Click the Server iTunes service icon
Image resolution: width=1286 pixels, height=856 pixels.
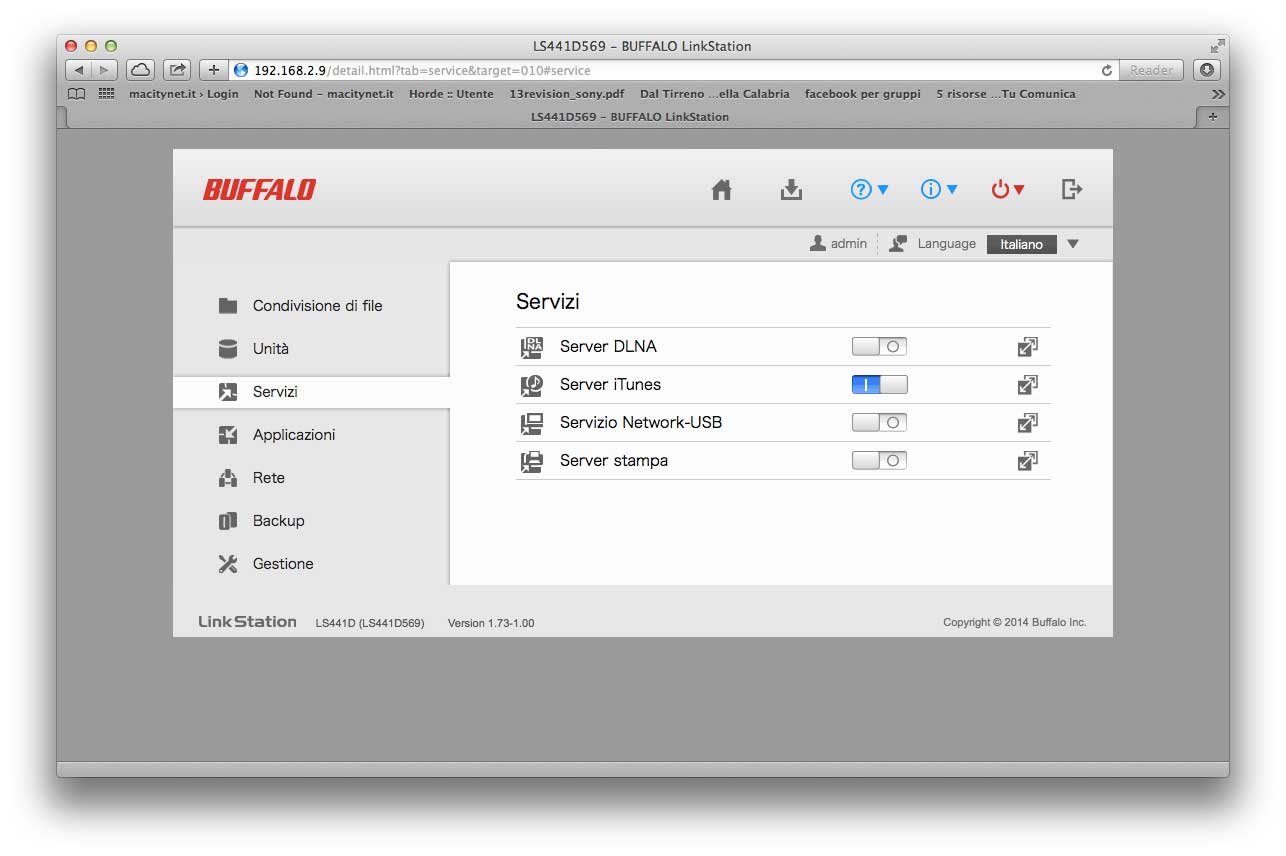coord(531,385)
